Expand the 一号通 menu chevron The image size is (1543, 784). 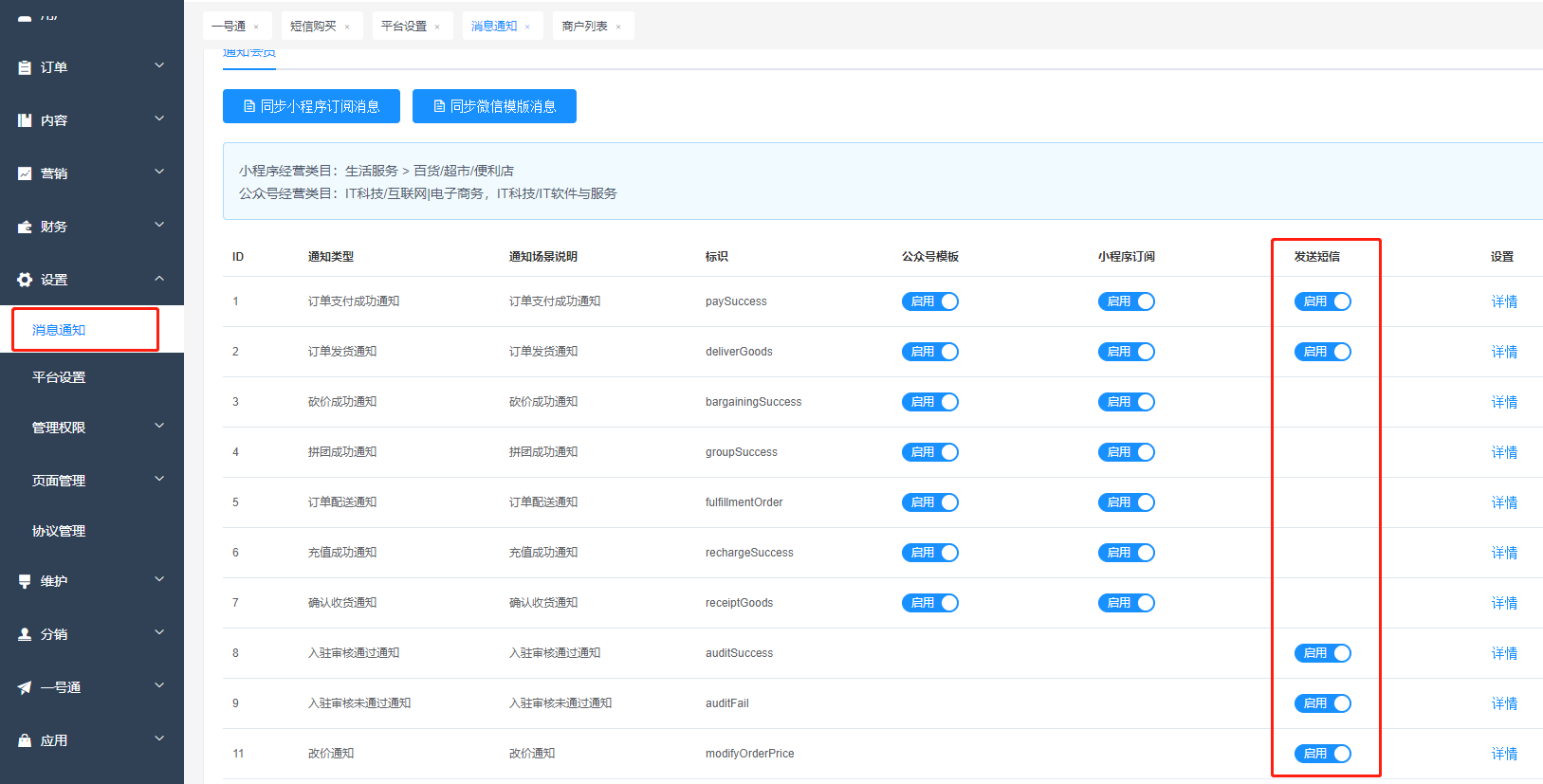pyautogui.click(x=159, y=685)
